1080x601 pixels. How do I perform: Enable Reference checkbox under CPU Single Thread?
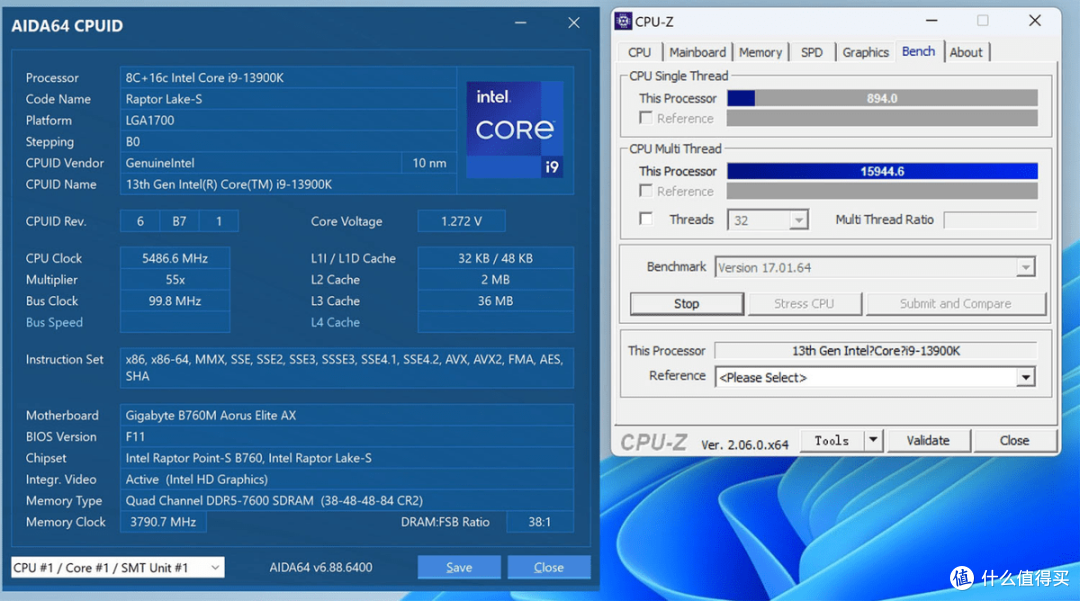(x=645, y=118)
